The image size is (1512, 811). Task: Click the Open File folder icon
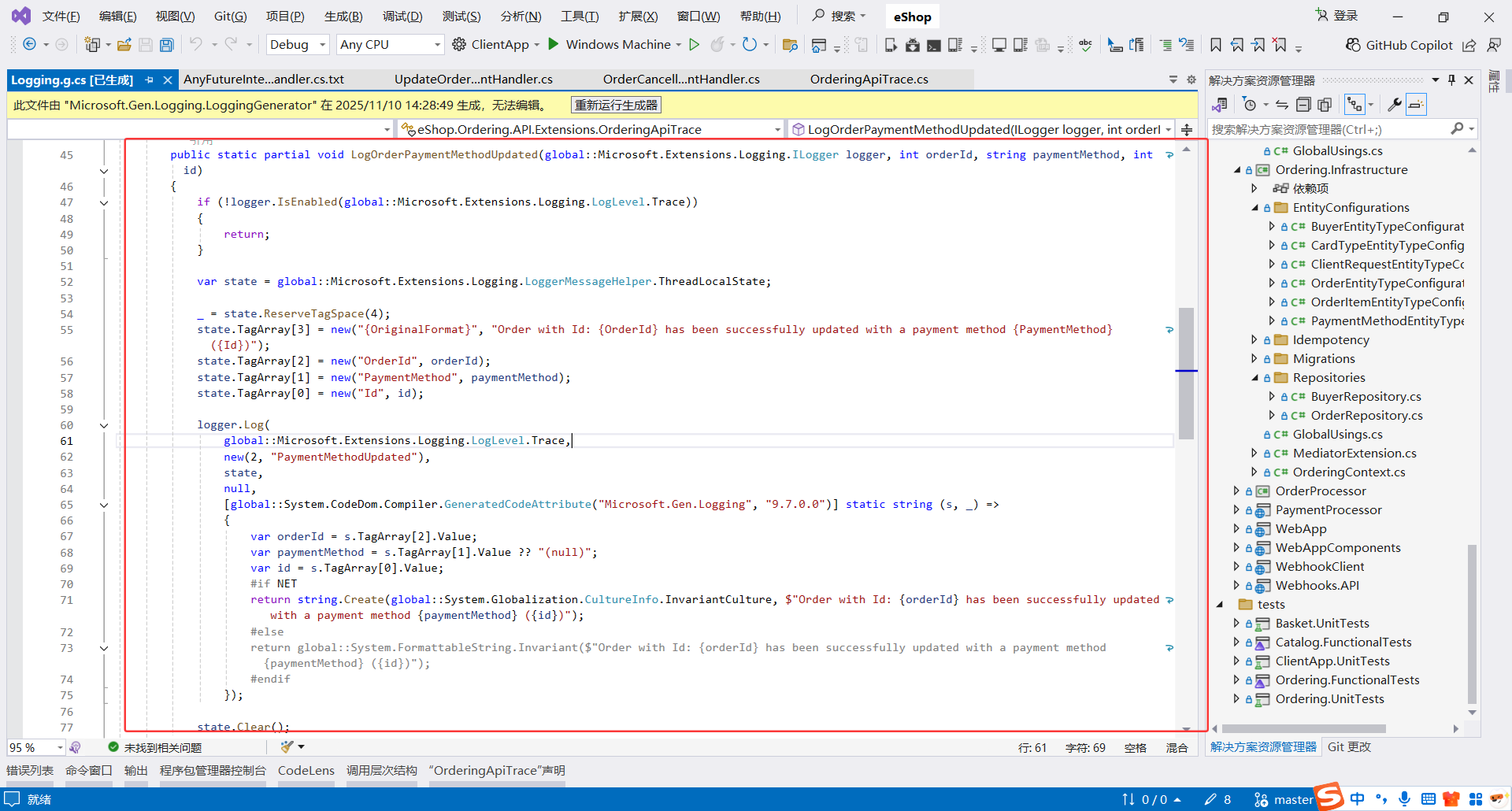tap(124, 45)
